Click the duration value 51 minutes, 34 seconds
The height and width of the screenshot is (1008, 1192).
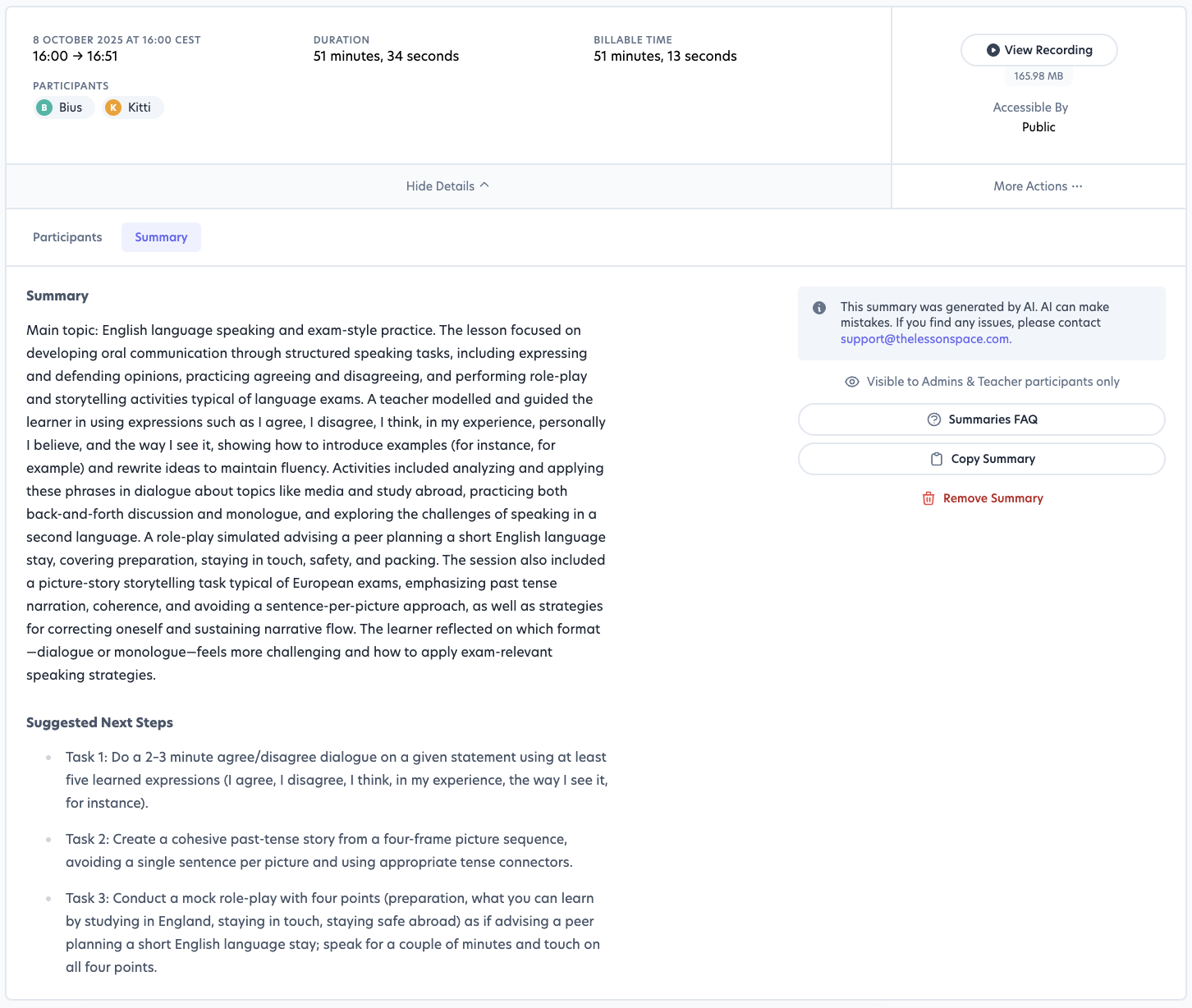tap(386, 57)
